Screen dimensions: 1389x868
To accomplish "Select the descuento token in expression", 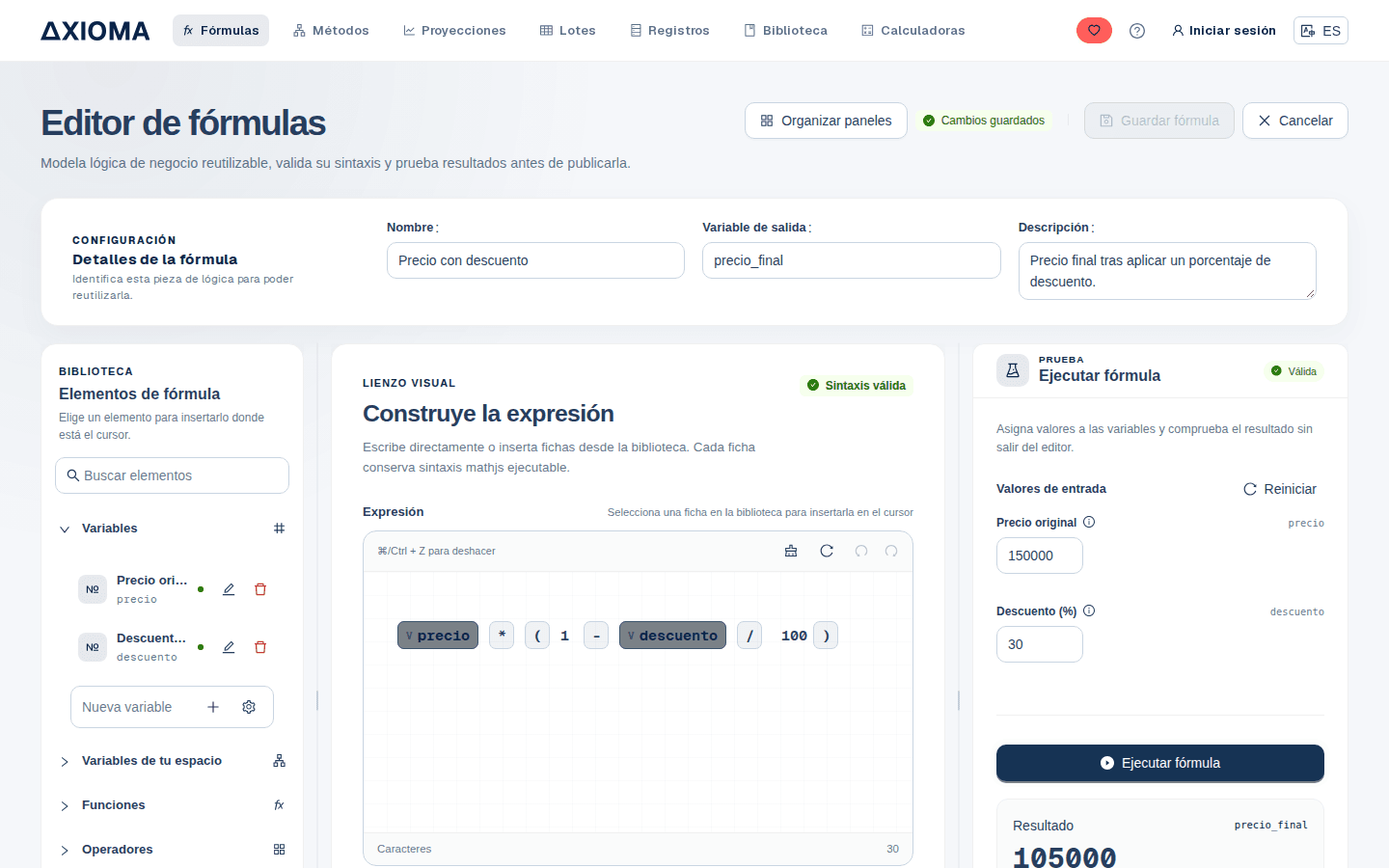I will click(672, 636).
